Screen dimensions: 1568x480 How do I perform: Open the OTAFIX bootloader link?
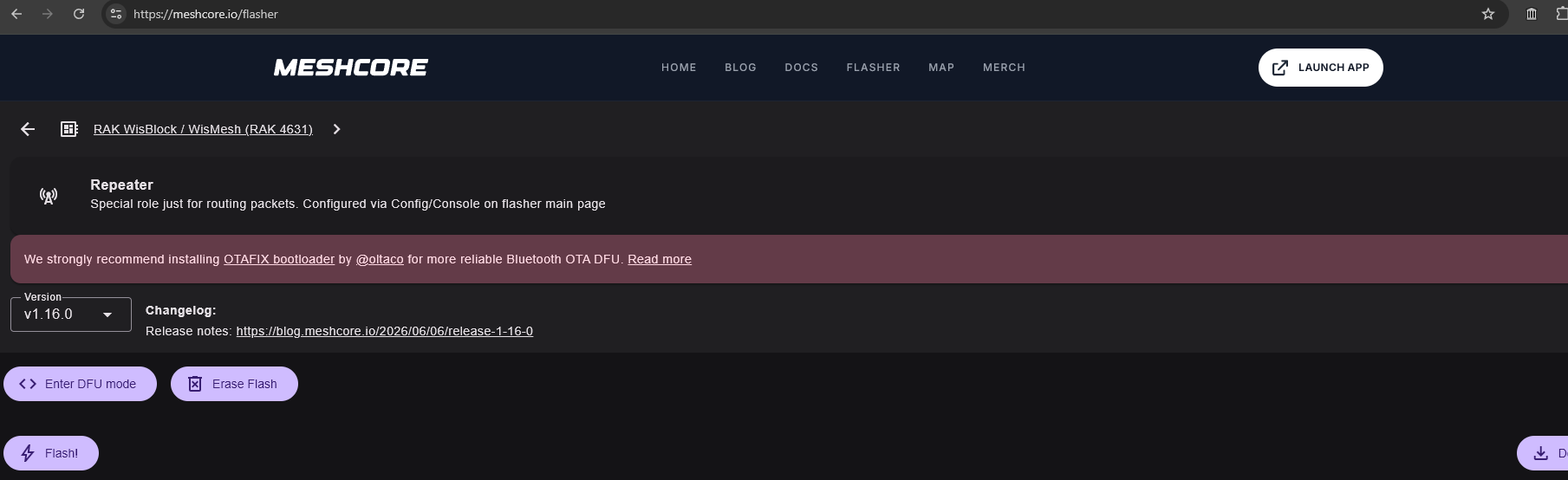click(x=279, y=259)
